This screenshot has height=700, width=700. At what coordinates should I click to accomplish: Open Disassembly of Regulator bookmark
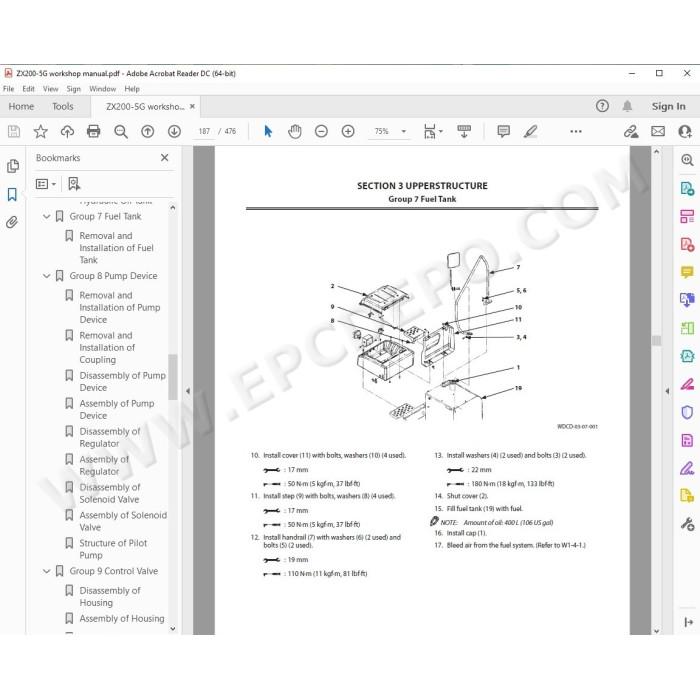pyautogui.click(x=109, y=438)
